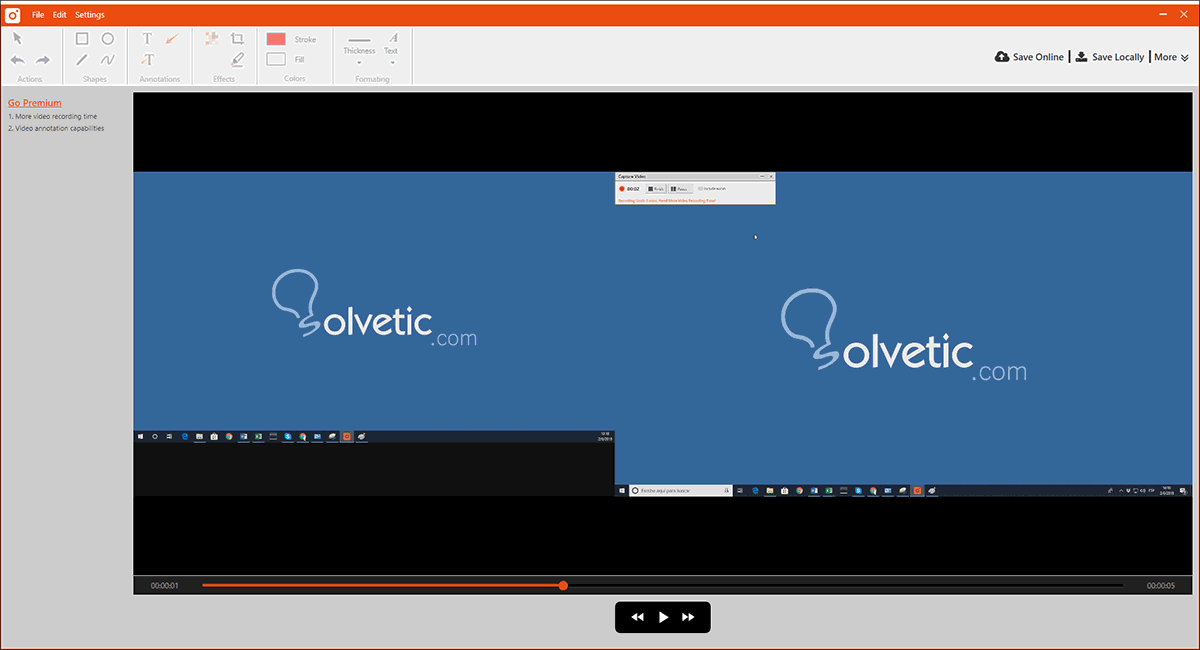Click the 00:00:05 total duration label
The width and height of the screenshot is (1200, 650).
(1161, 586)
